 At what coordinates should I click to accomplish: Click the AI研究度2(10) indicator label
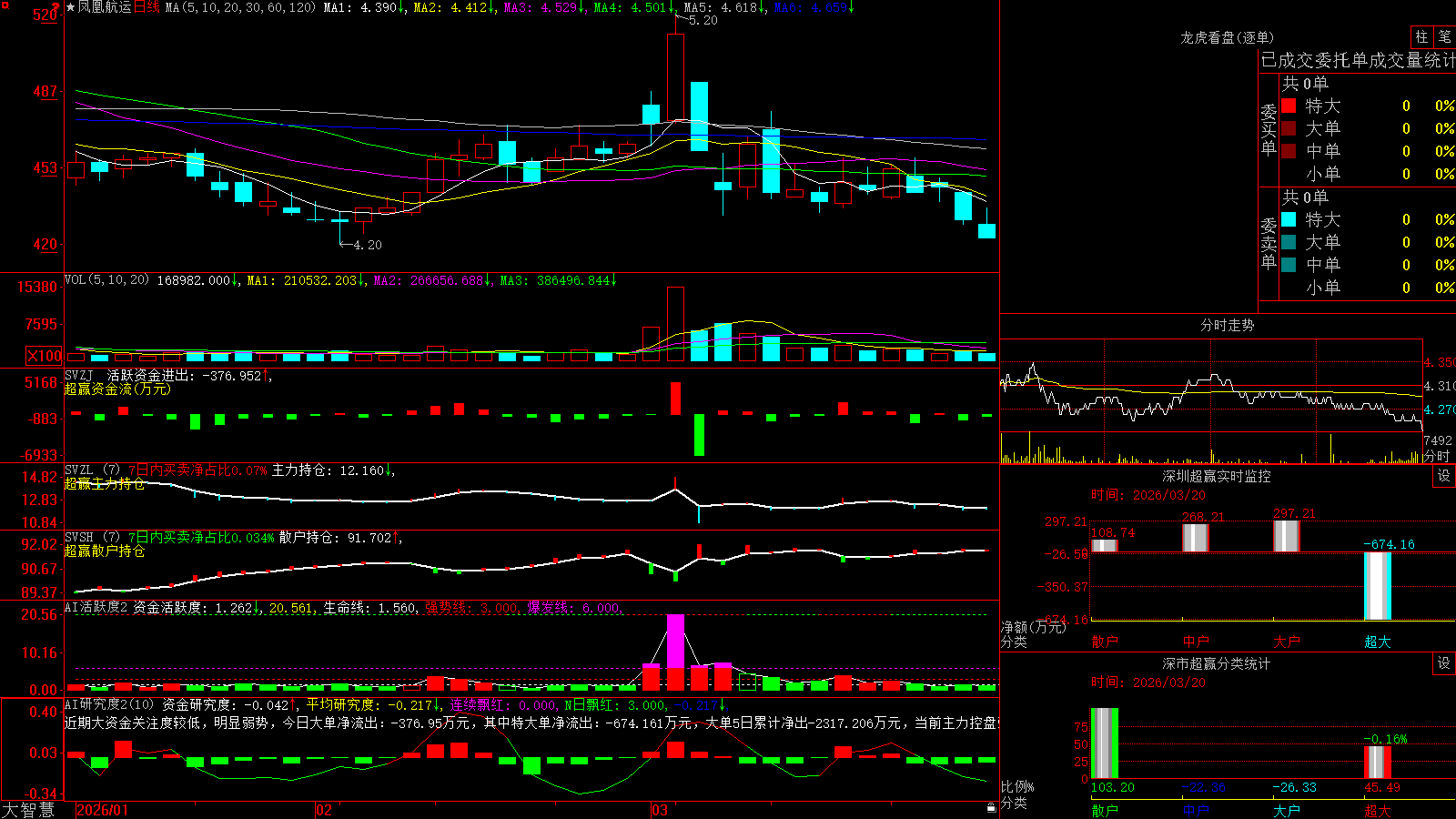pyautogui.click(x=110, y=704)
